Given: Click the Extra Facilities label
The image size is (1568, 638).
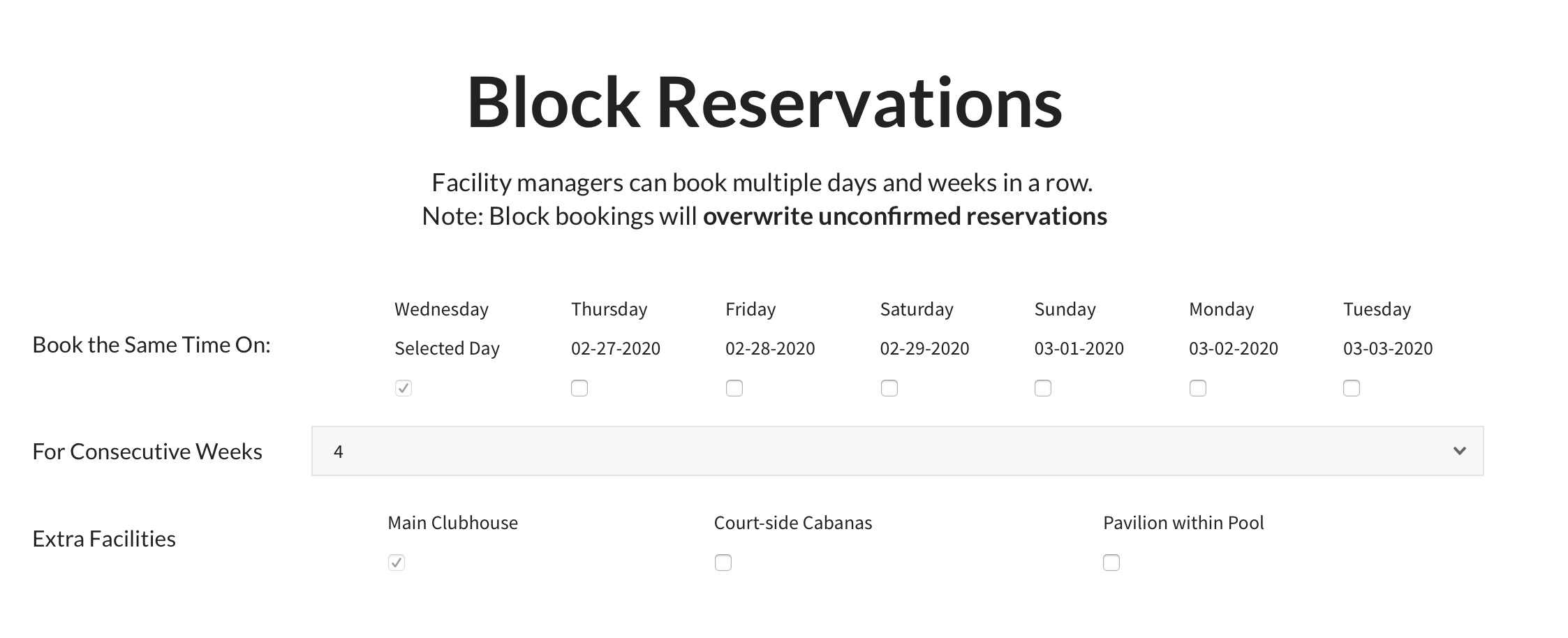Looking at the screenshot, I should (104, 539).
